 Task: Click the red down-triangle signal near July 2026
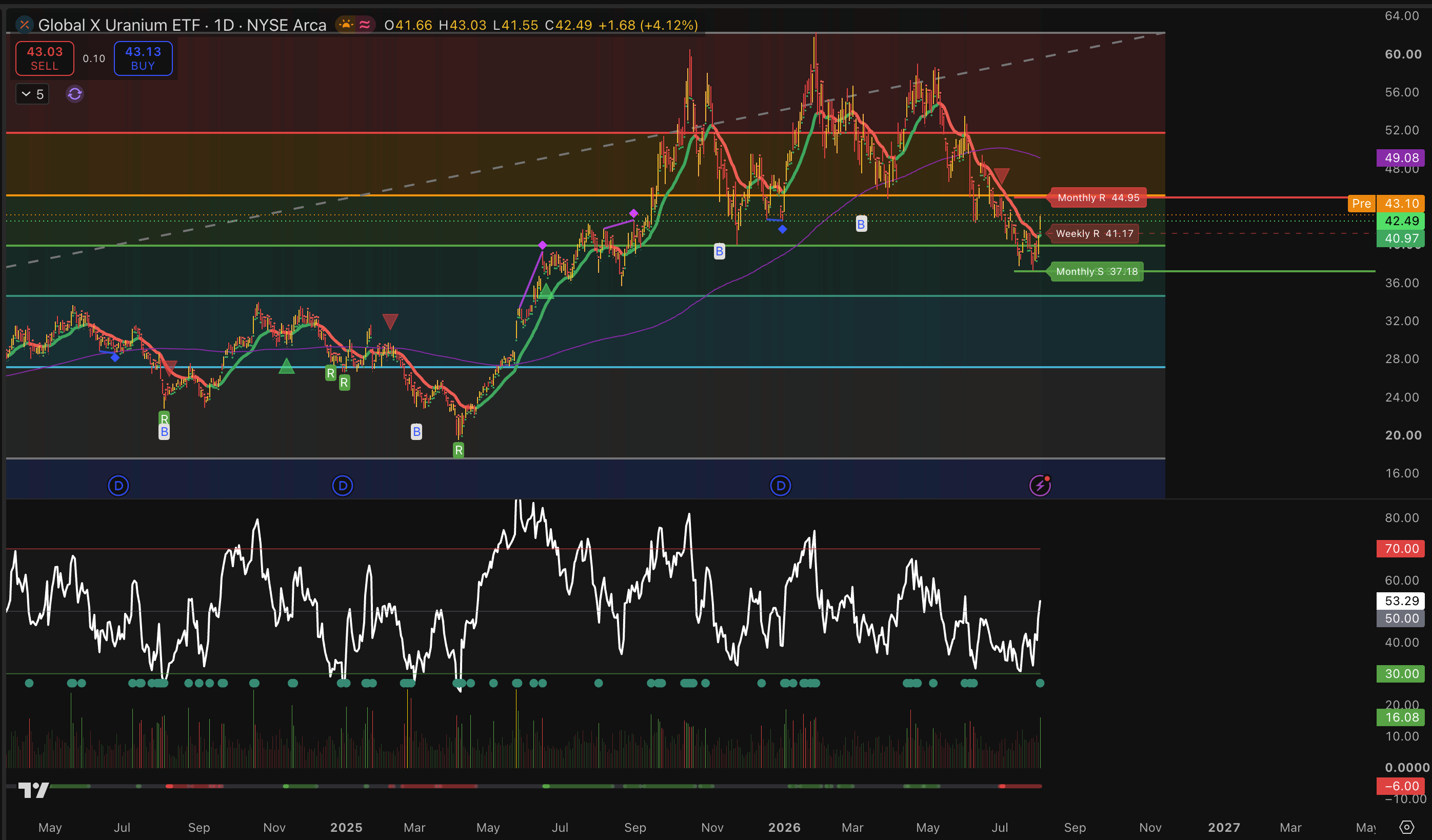[x=1001, y=175]
